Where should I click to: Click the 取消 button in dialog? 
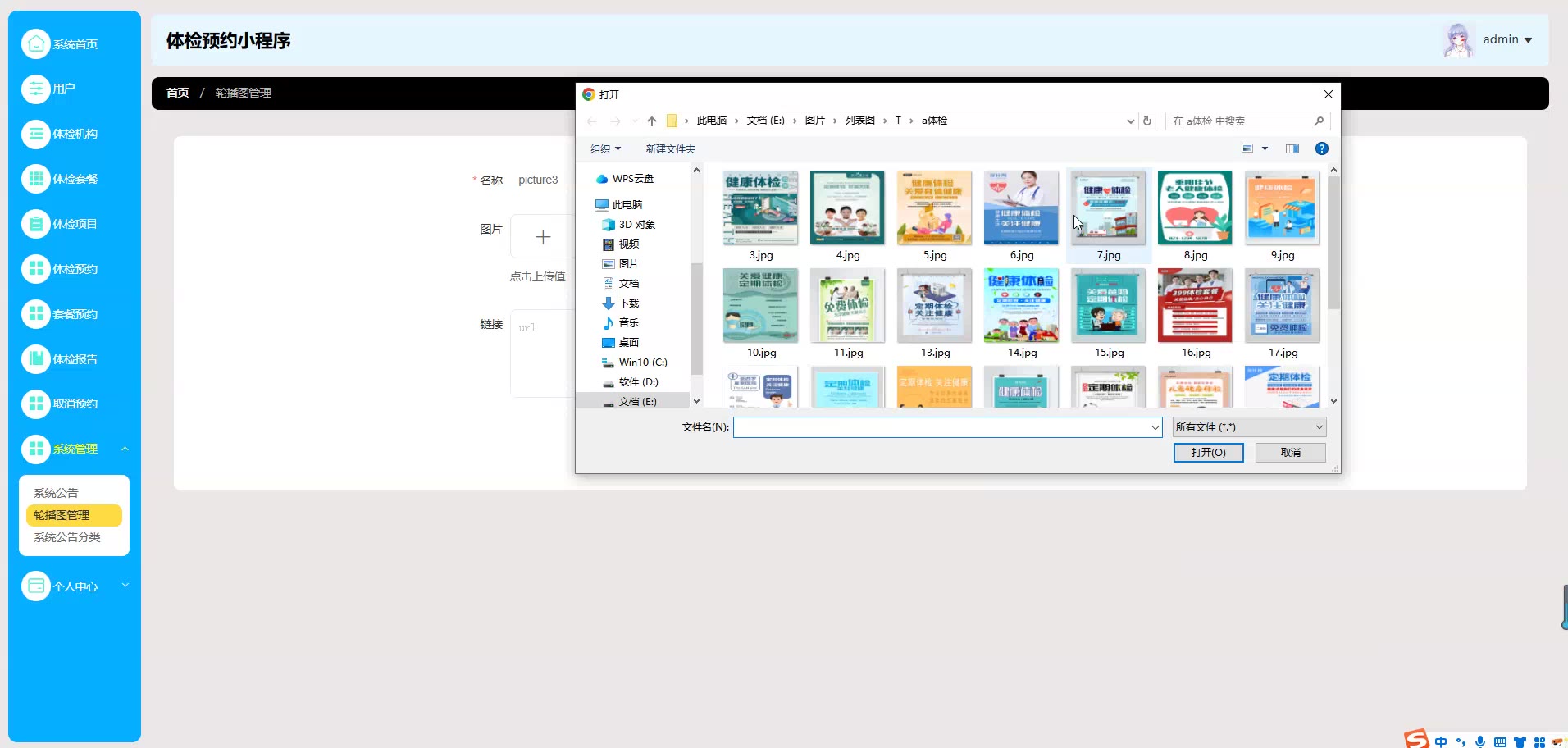[x=1291, y=453]
